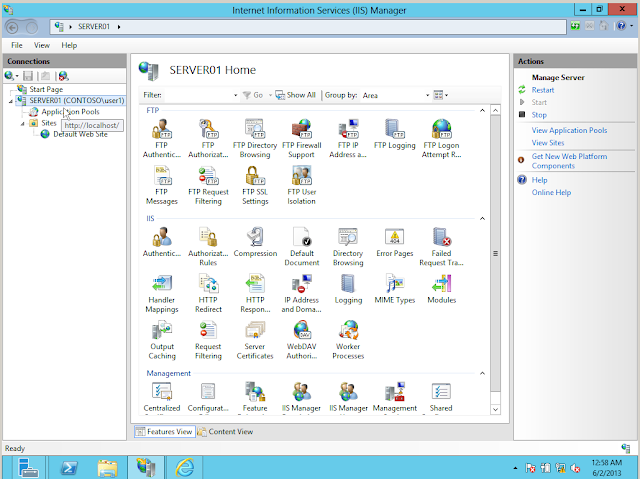Click View Application Pools link

click(569, 131)
